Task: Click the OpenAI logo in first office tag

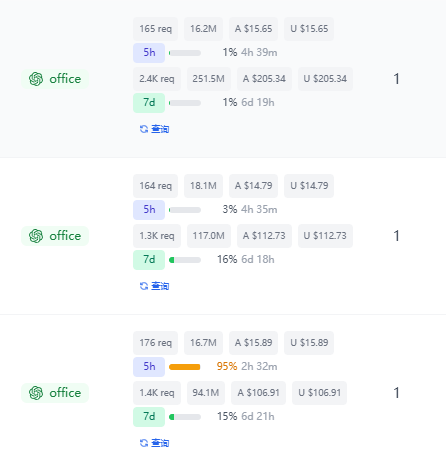Action: click(x=36, y=79)
